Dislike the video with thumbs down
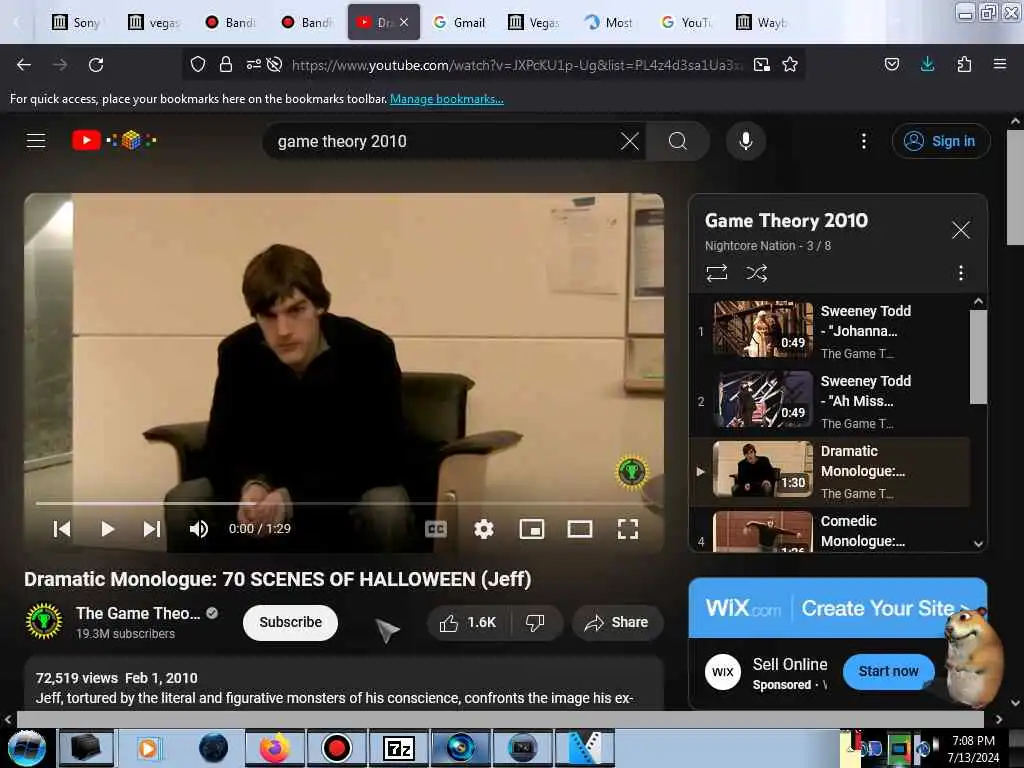The width and height of the screenshot is (1024, 768). 535,622
